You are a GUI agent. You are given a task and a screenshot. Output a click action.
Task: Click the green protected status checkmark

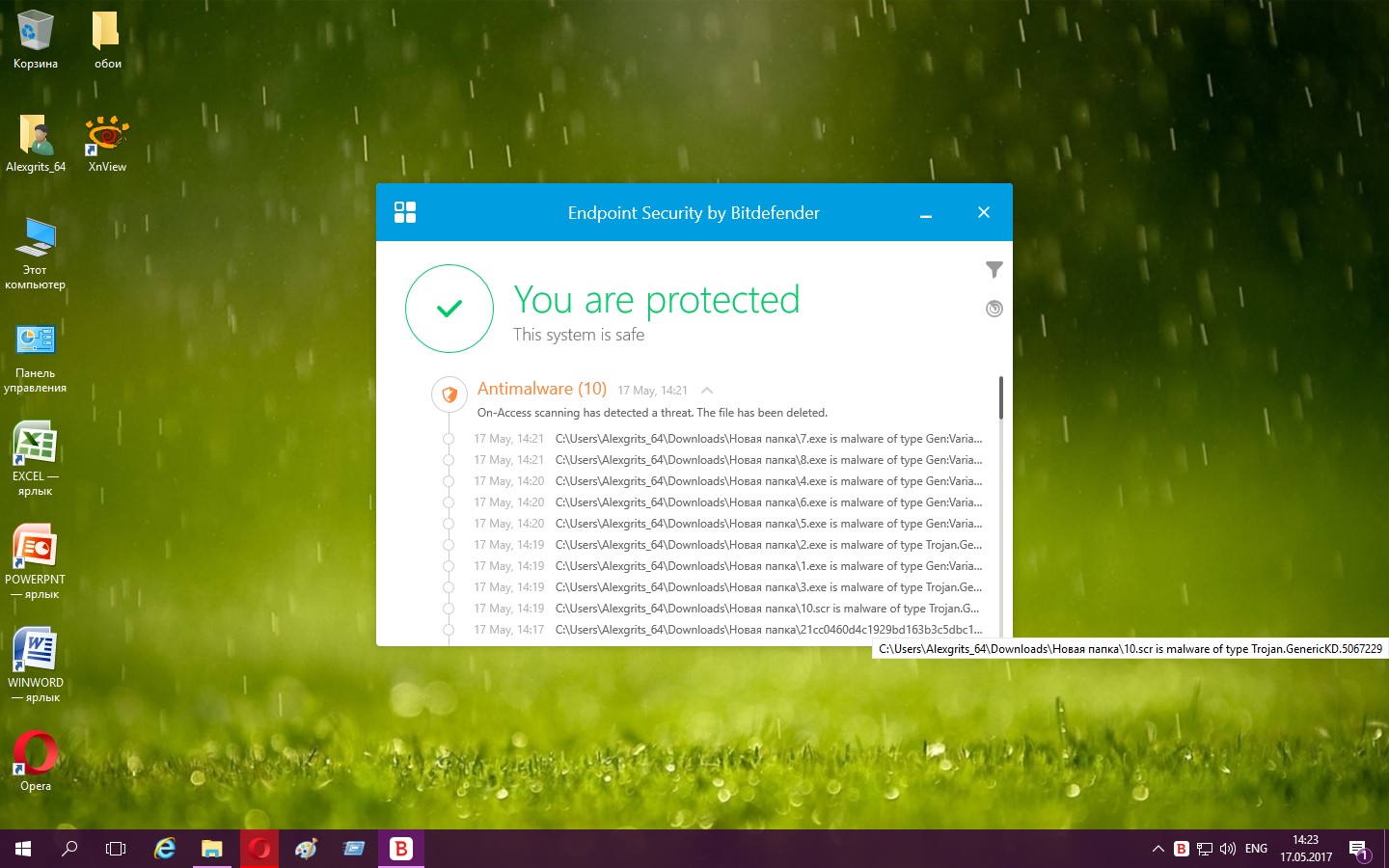click(x=449, y=309)
